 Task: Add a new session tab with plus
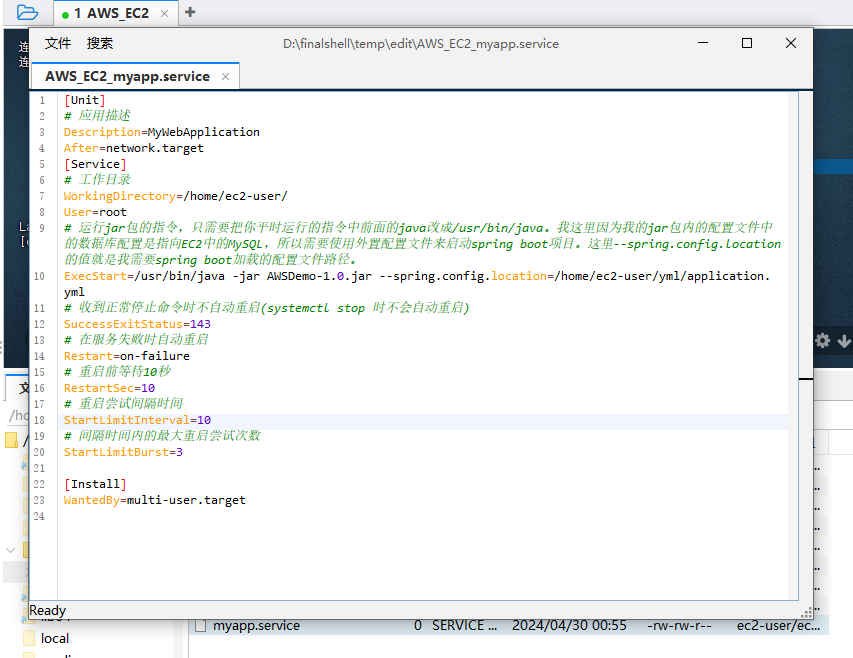(x=190, y=12)
